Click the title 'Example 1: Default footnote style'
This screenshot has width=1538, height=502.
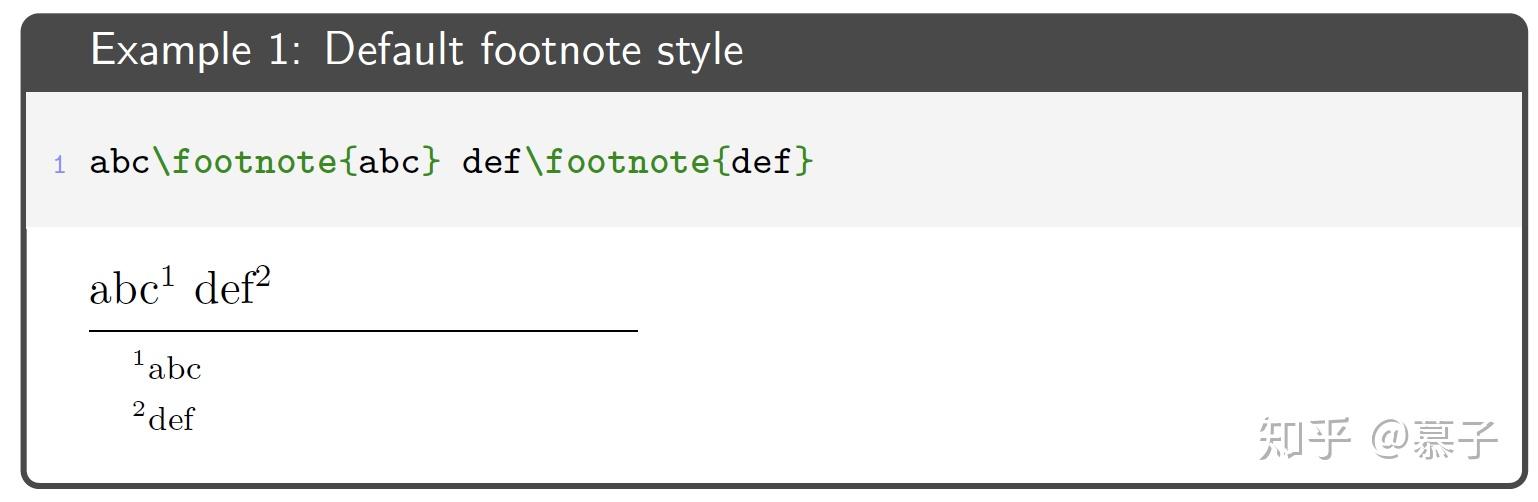pos(416,50)
